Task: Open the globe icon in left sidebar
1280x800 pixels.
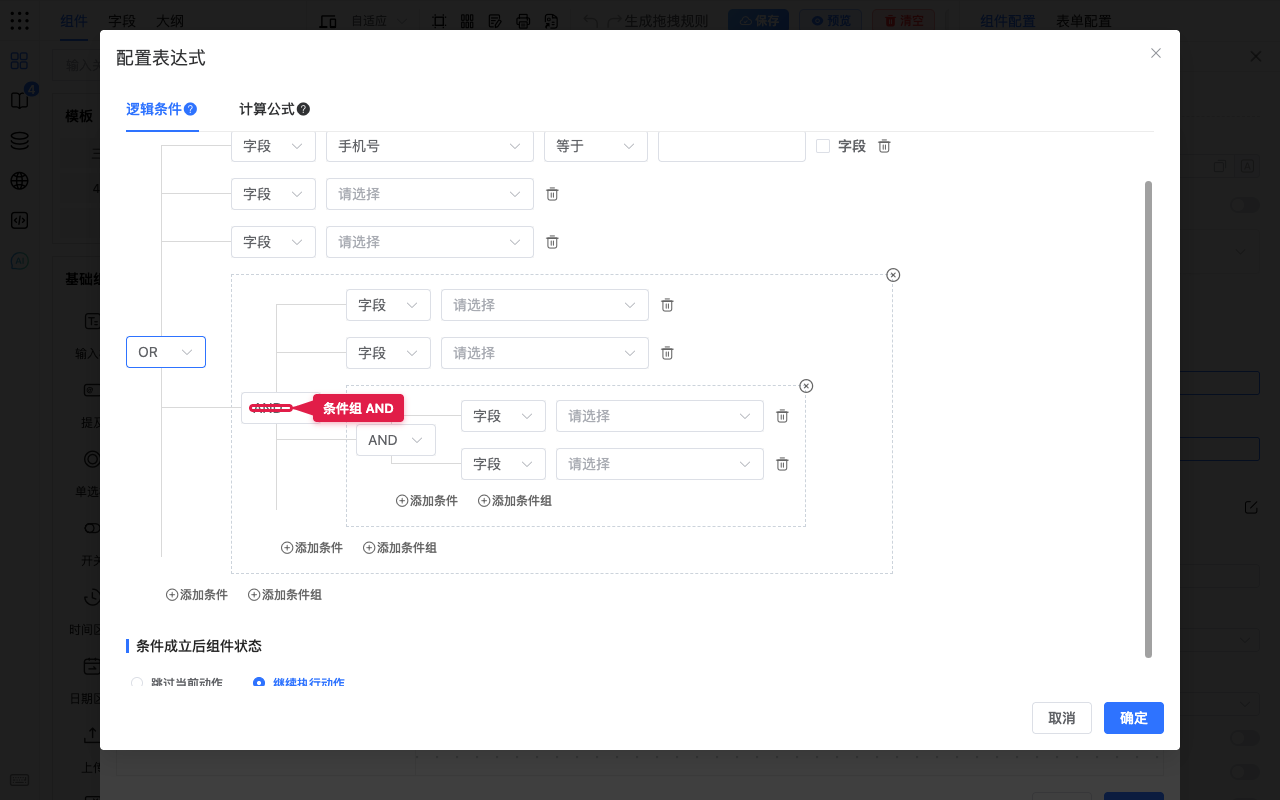Action: (x=19, y=181)
